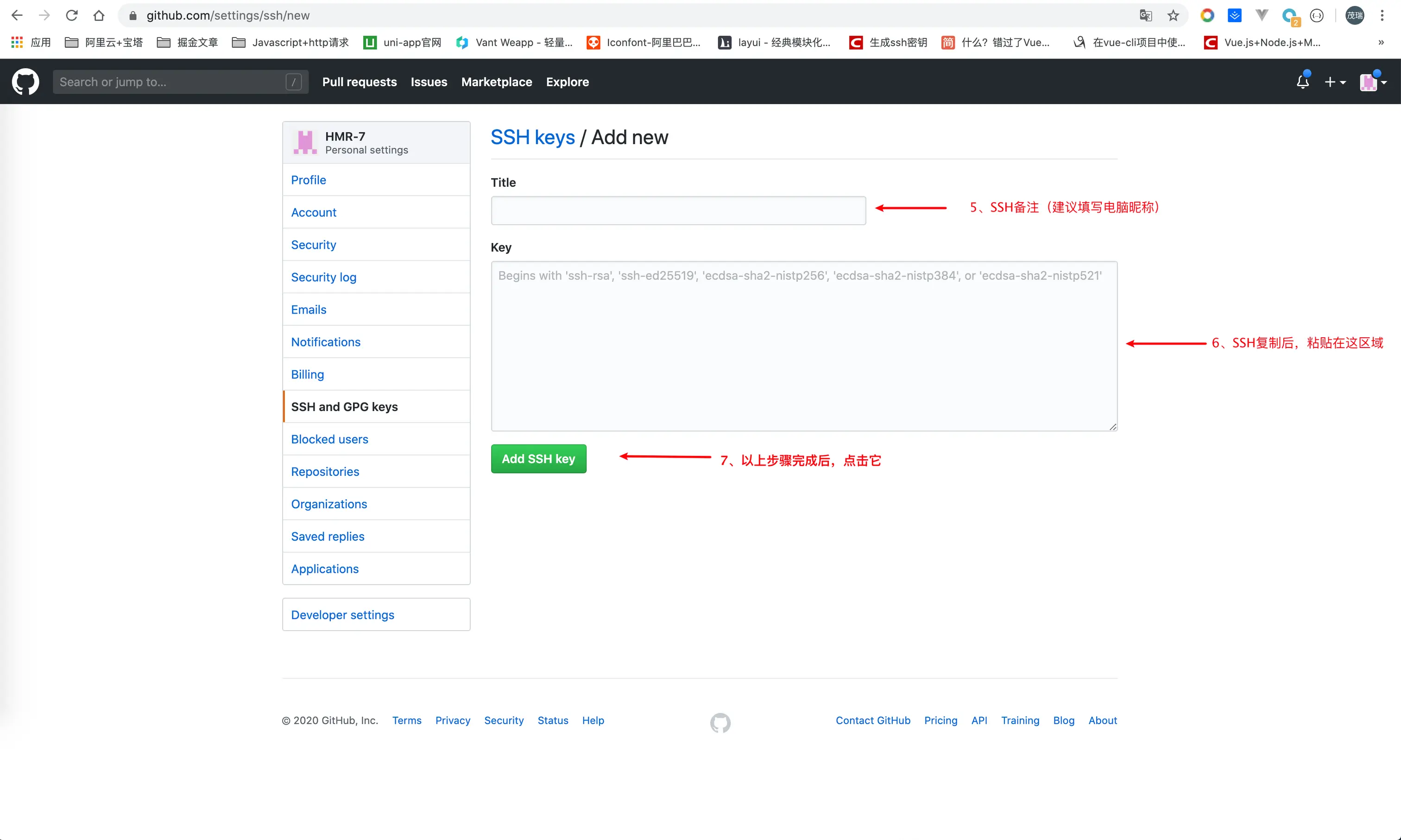Select Emails in the settings sidebar
The image size is (1401, 840).
coord(309,309)
